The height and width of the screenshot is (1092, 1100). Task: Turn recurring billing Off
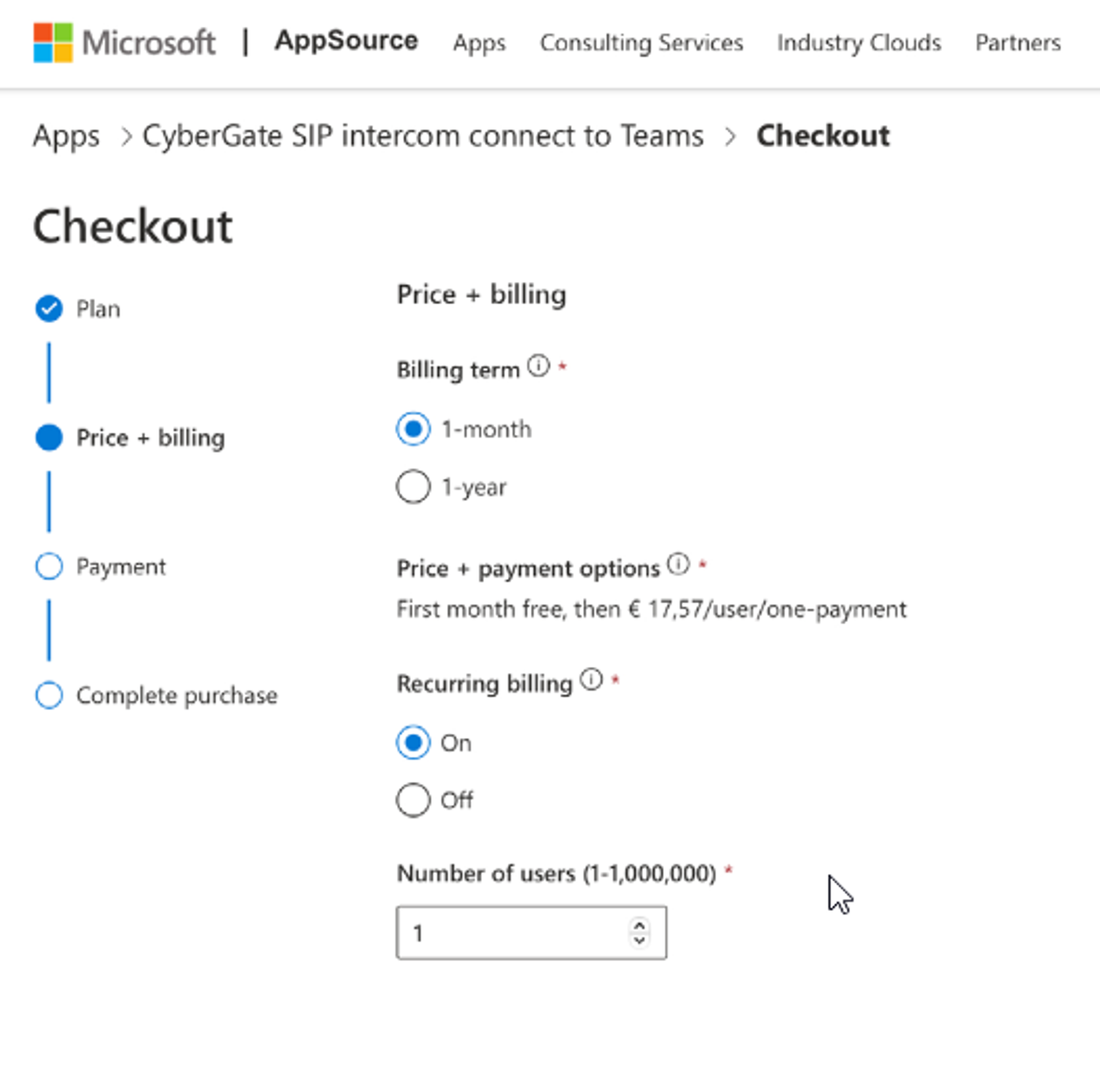[414, 800]
